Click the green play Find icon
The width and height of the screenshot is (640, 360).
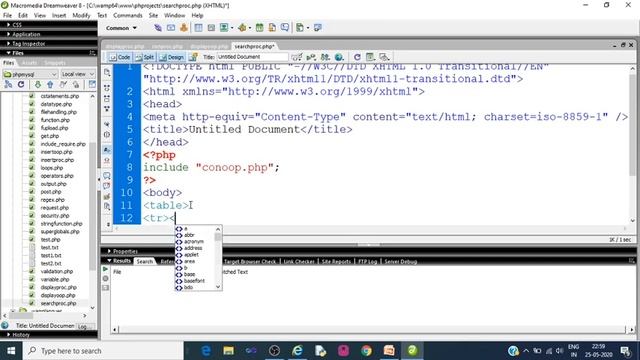[105, 269]
